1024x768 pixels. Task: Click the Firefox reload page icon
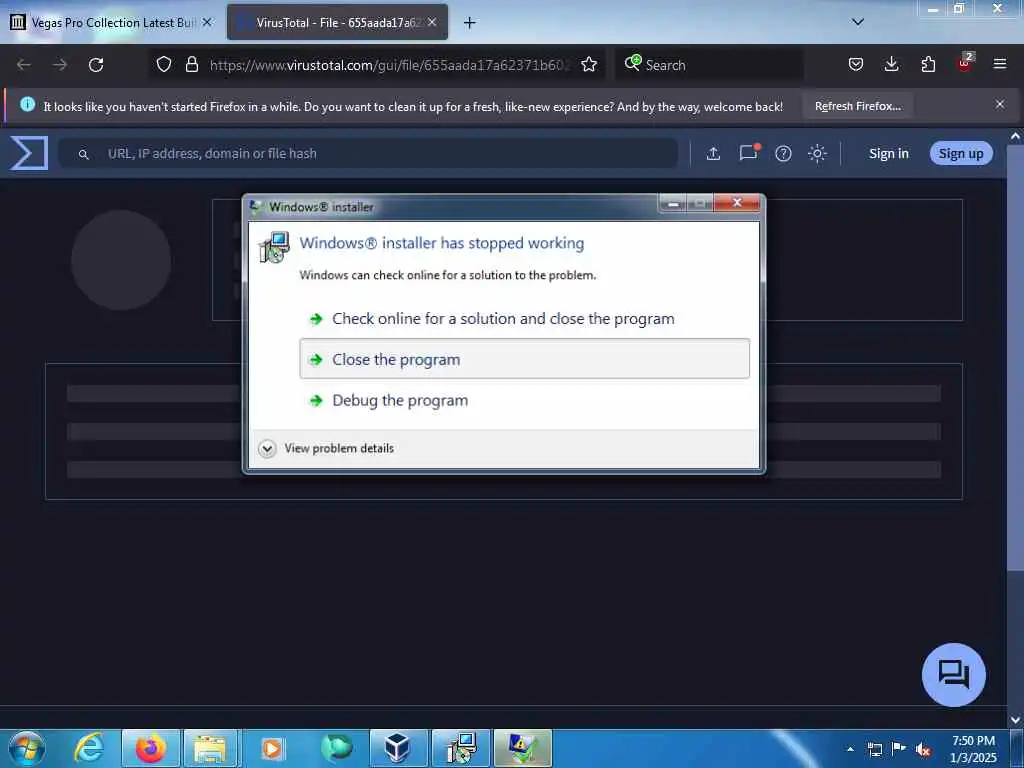coord(96,65)
